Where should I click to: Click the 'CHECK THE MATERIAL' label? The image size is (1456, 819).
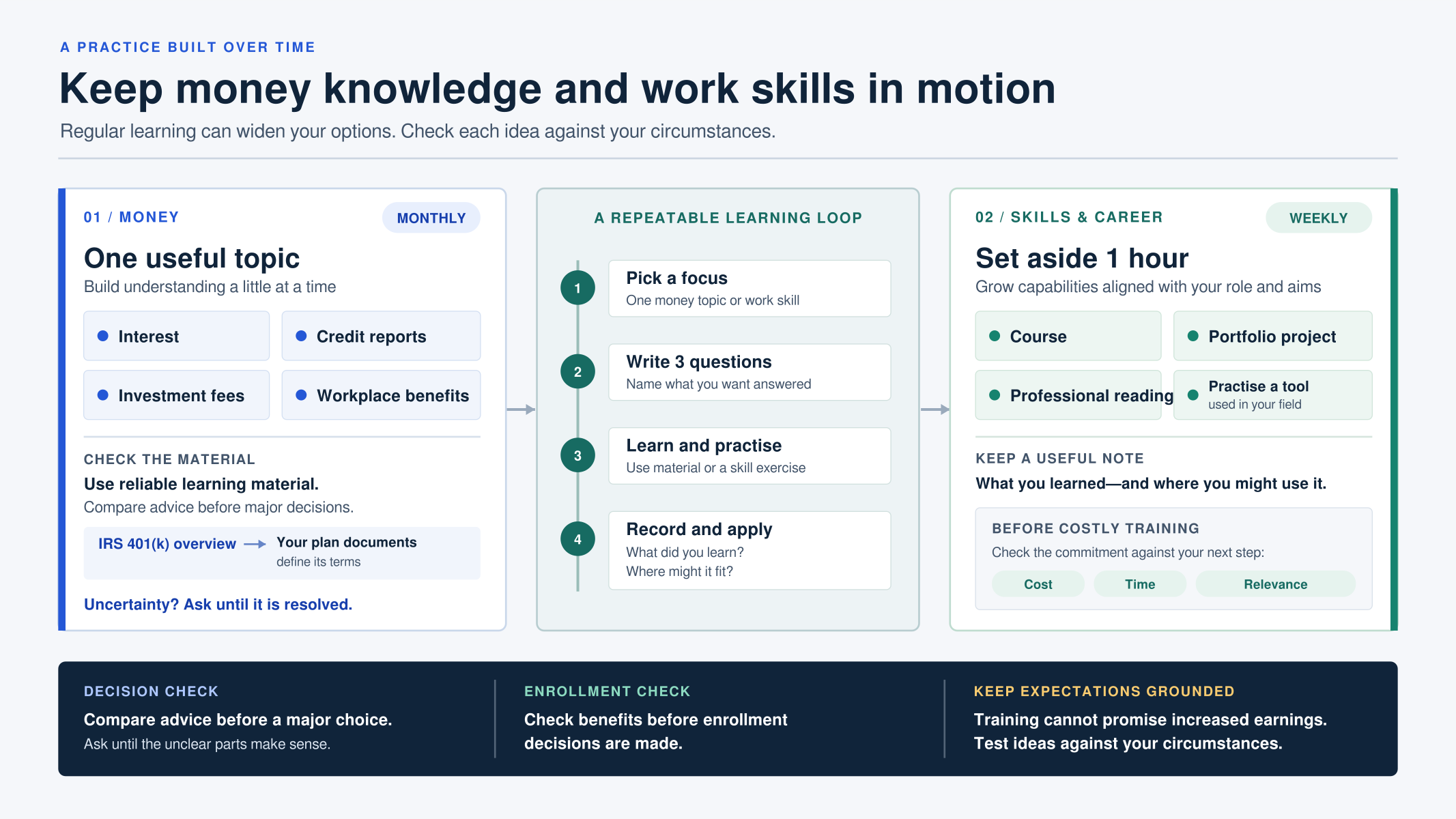169,459
